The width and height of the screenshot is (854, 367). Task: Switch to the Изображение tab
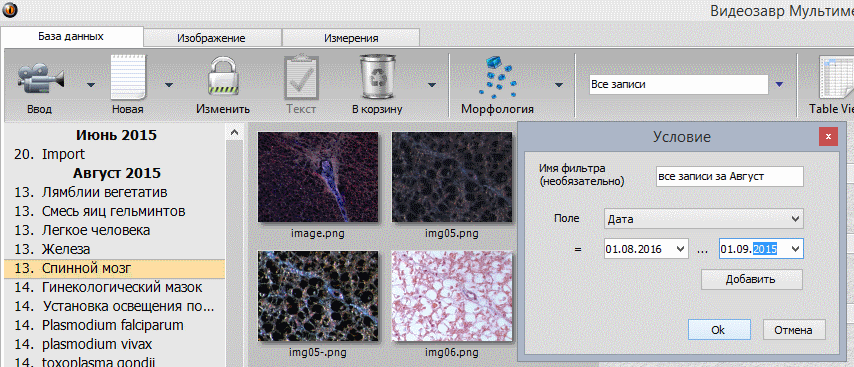coord(212,38)
